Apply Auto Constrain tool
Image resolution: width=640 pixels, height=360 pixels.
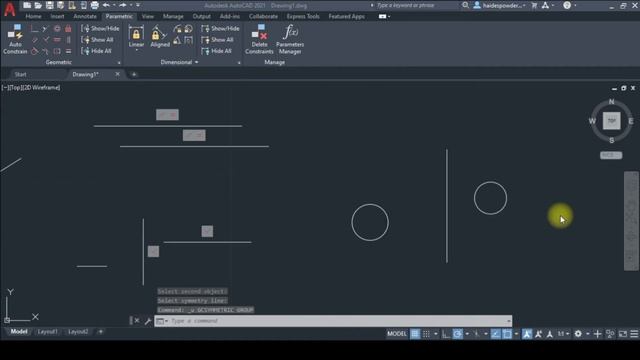[15, 39]
